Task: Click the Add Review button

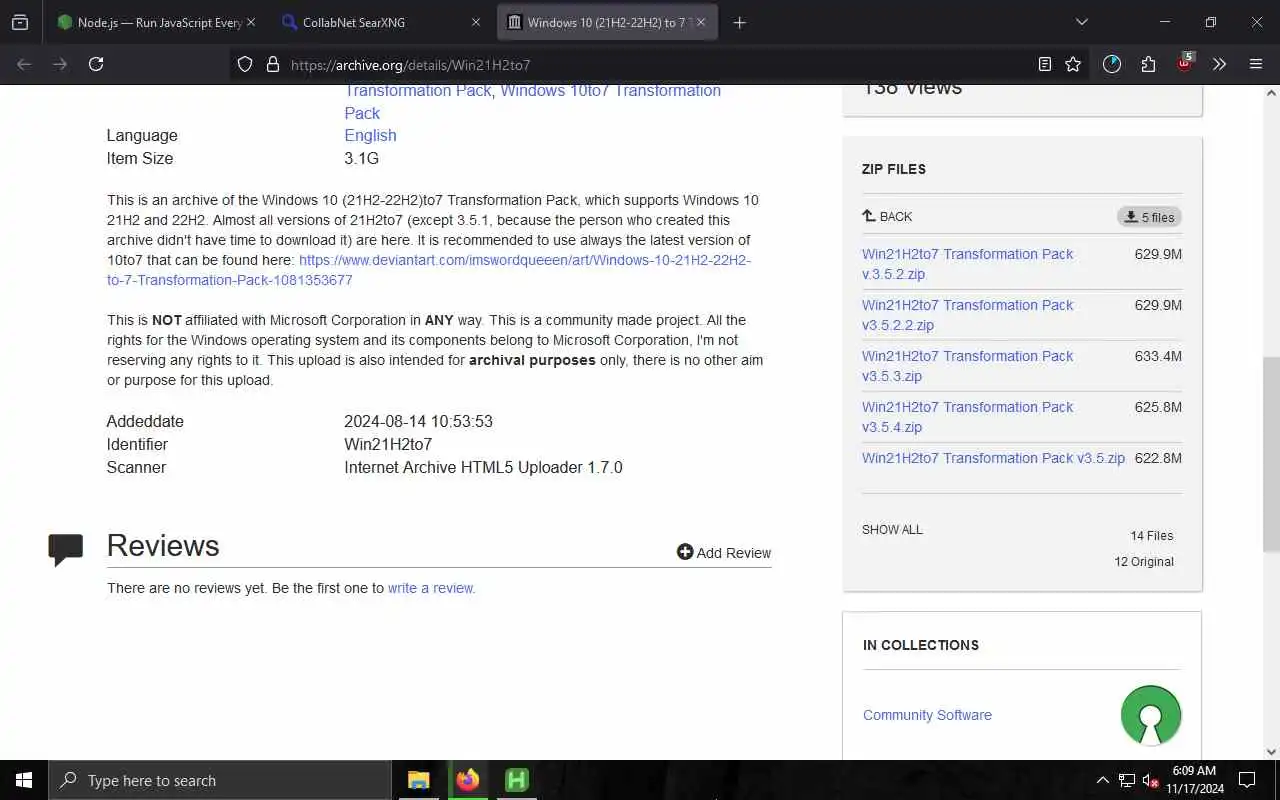Action: click(x=724, y=552)
